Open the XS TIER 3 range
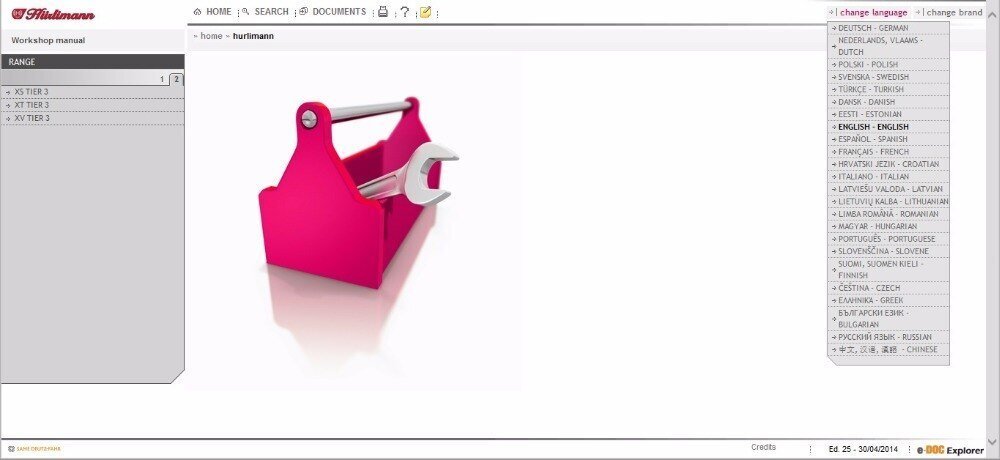This screenshot has height=460, width=1000. pos(32,92)
